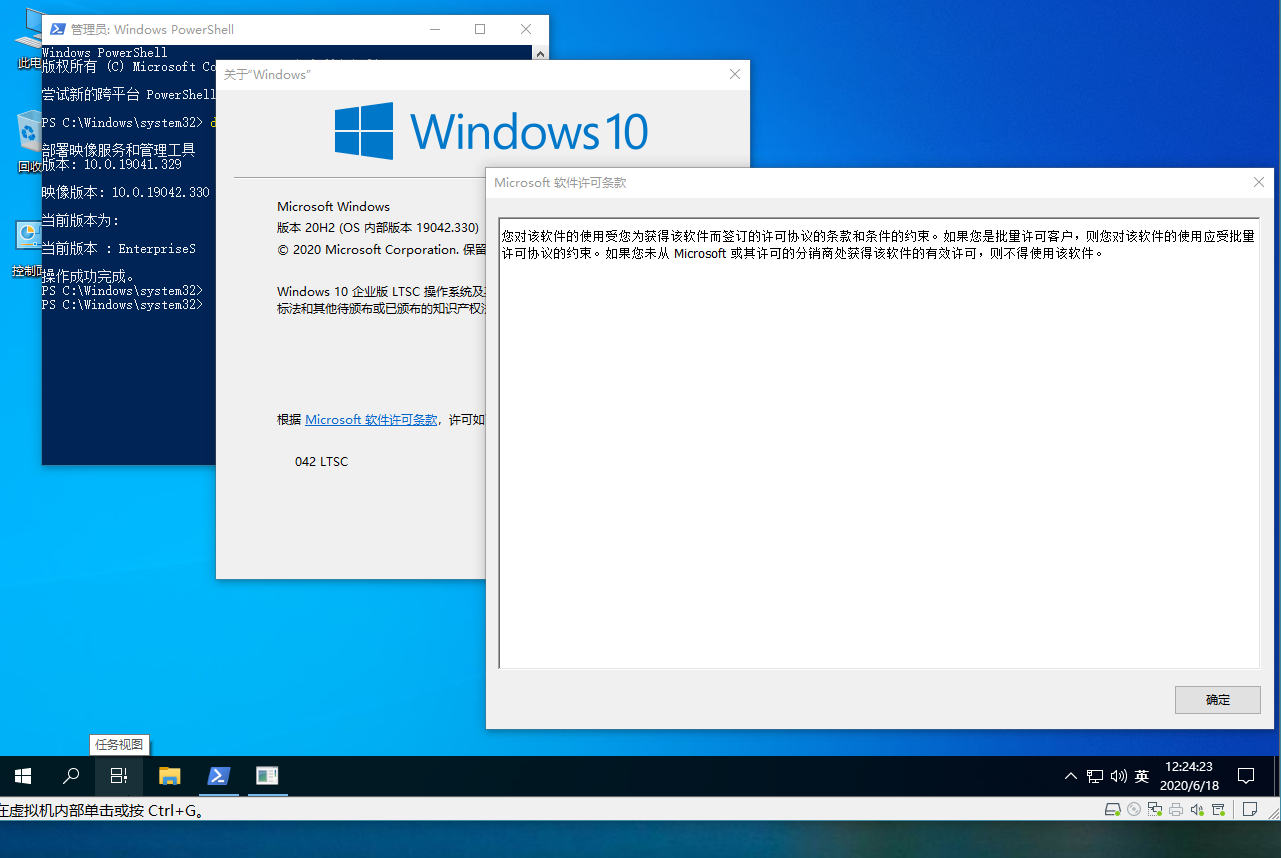The image size is (1281, 858).
Task: Switch to winver taskbar icon
Action: pos(267,776)
